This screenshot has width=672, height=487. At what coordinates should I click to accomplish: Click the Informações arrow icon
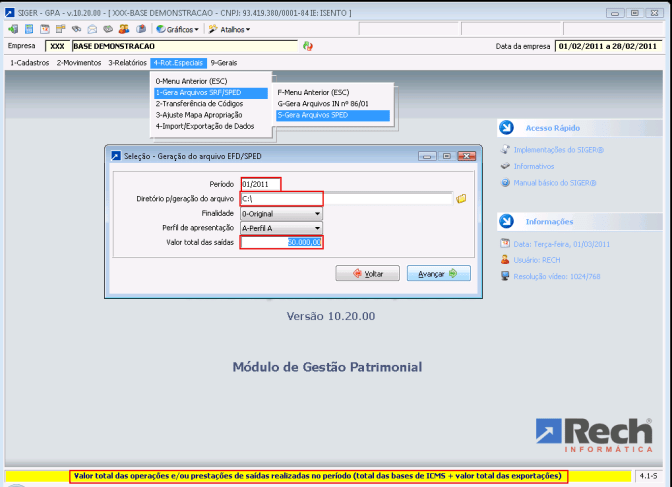tap(507, 221)
